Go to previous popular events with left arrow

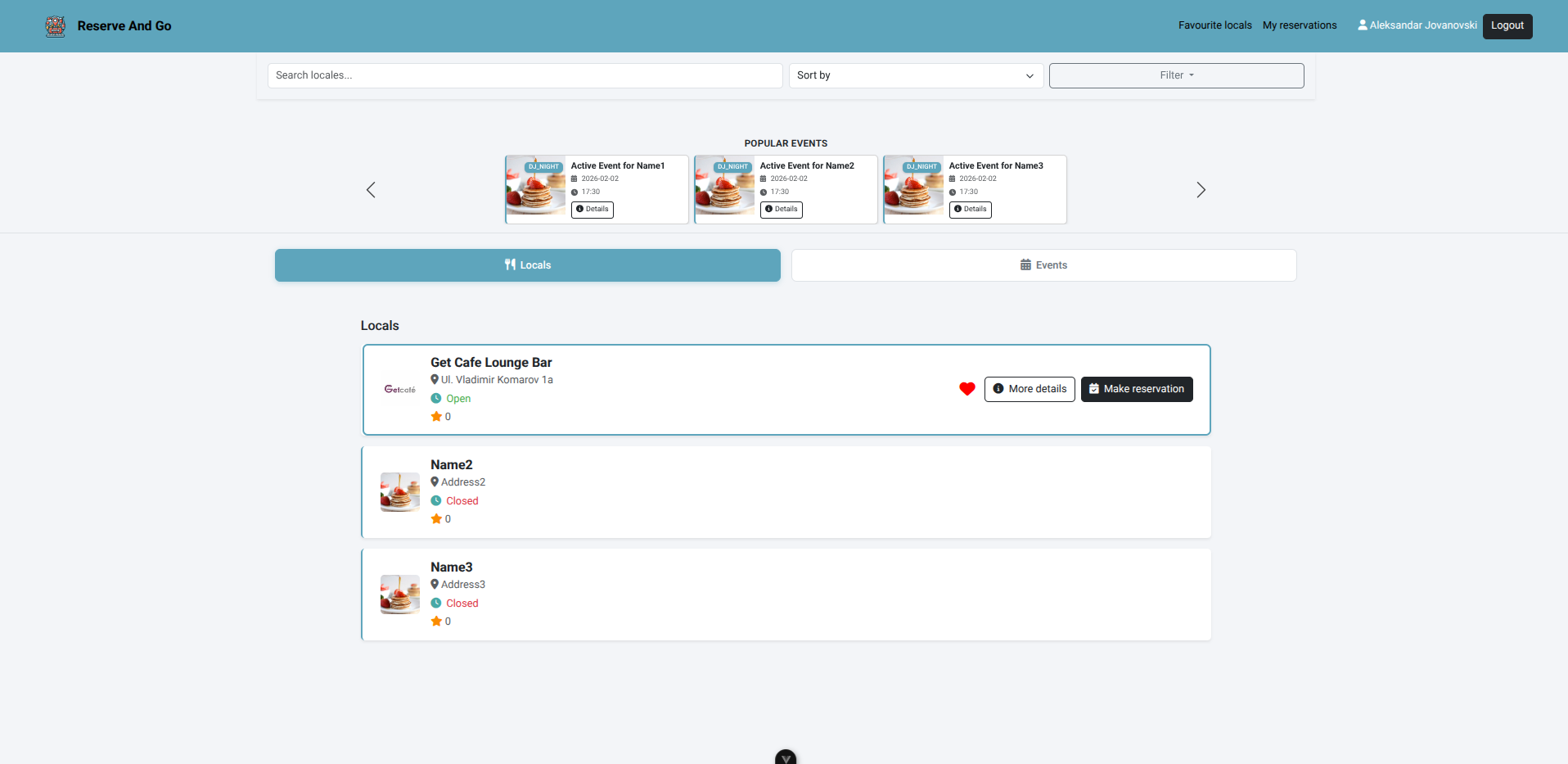point(371,190)
